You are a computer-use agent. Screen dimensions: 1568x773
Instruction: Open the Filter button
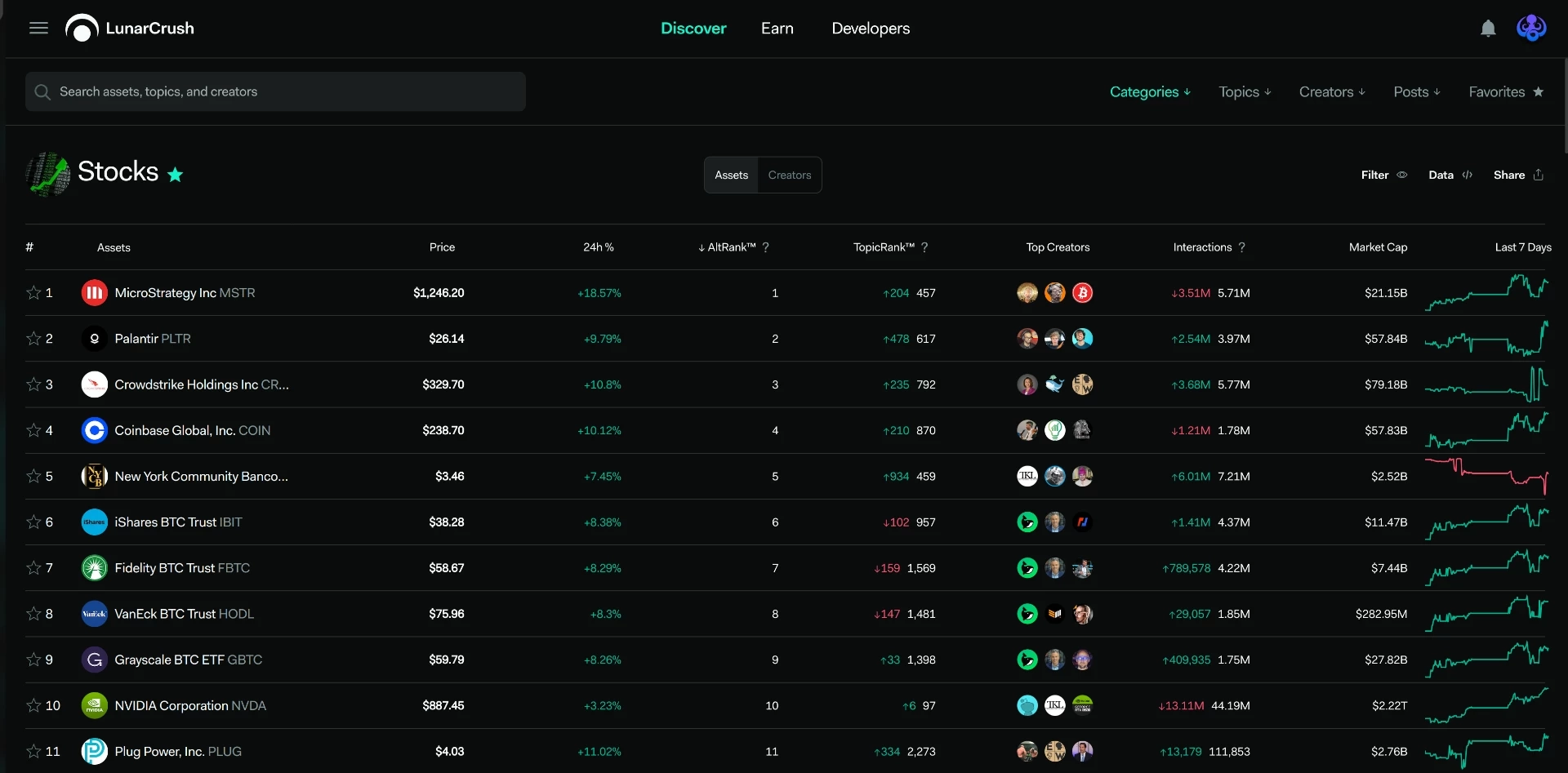(1383, 175)
